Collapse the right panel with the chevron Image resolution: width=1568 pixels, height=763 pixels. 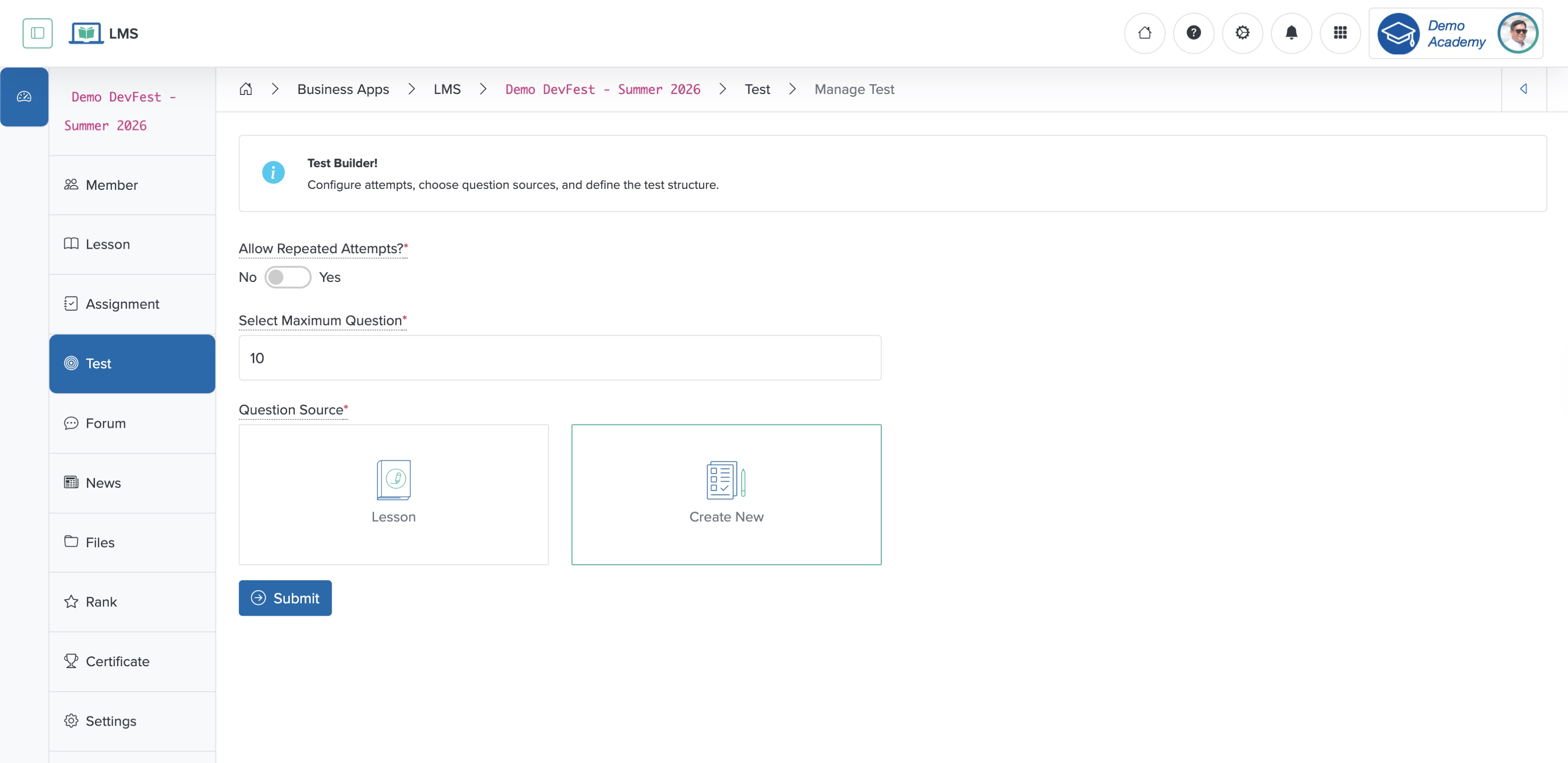1524,89
